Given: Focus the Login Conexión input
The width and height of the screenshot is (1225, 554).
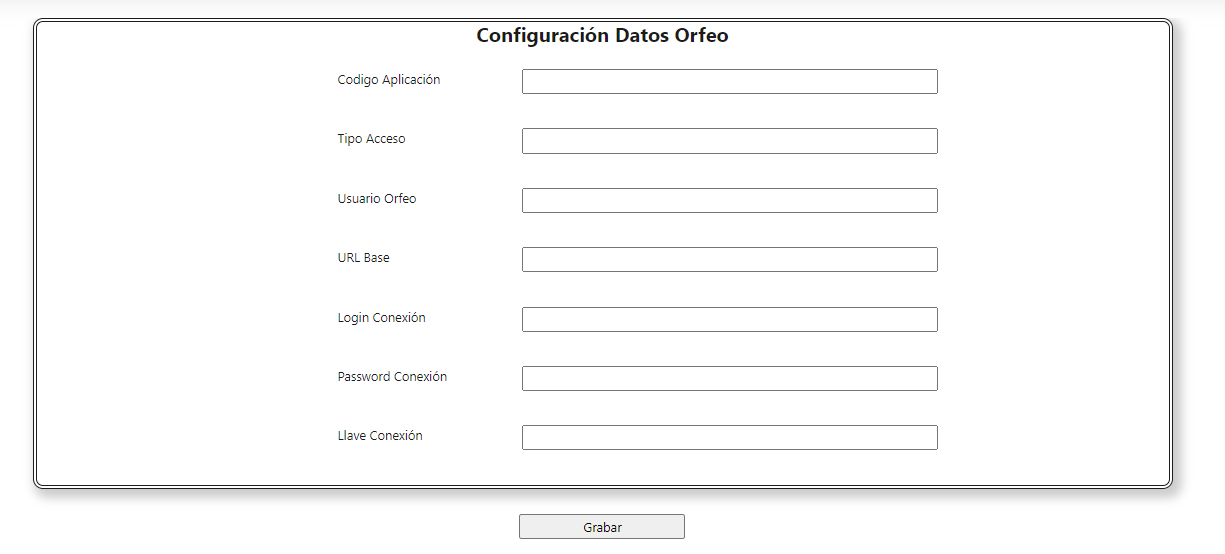Looking at the screenshot, I should [729, 320].
